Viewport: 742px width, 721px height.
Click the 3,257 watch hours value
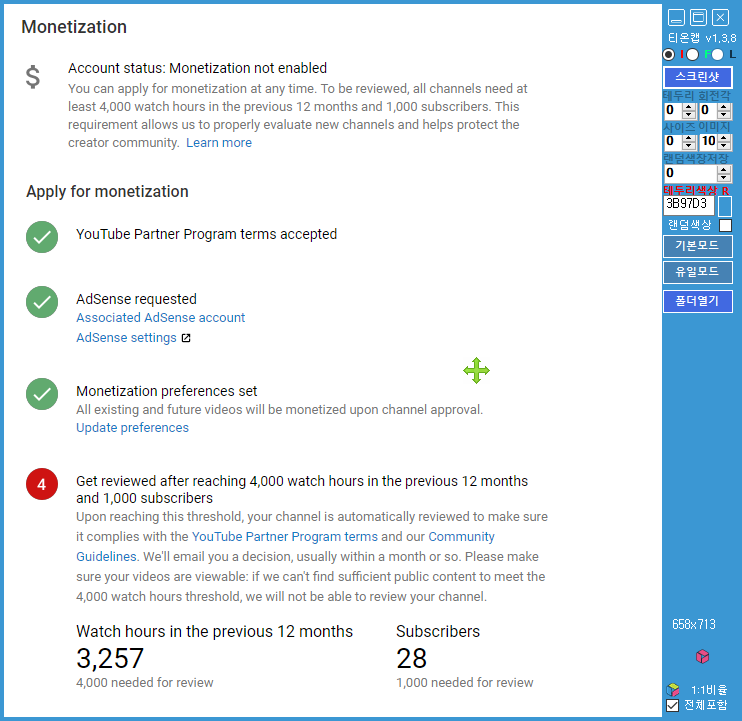110,658
